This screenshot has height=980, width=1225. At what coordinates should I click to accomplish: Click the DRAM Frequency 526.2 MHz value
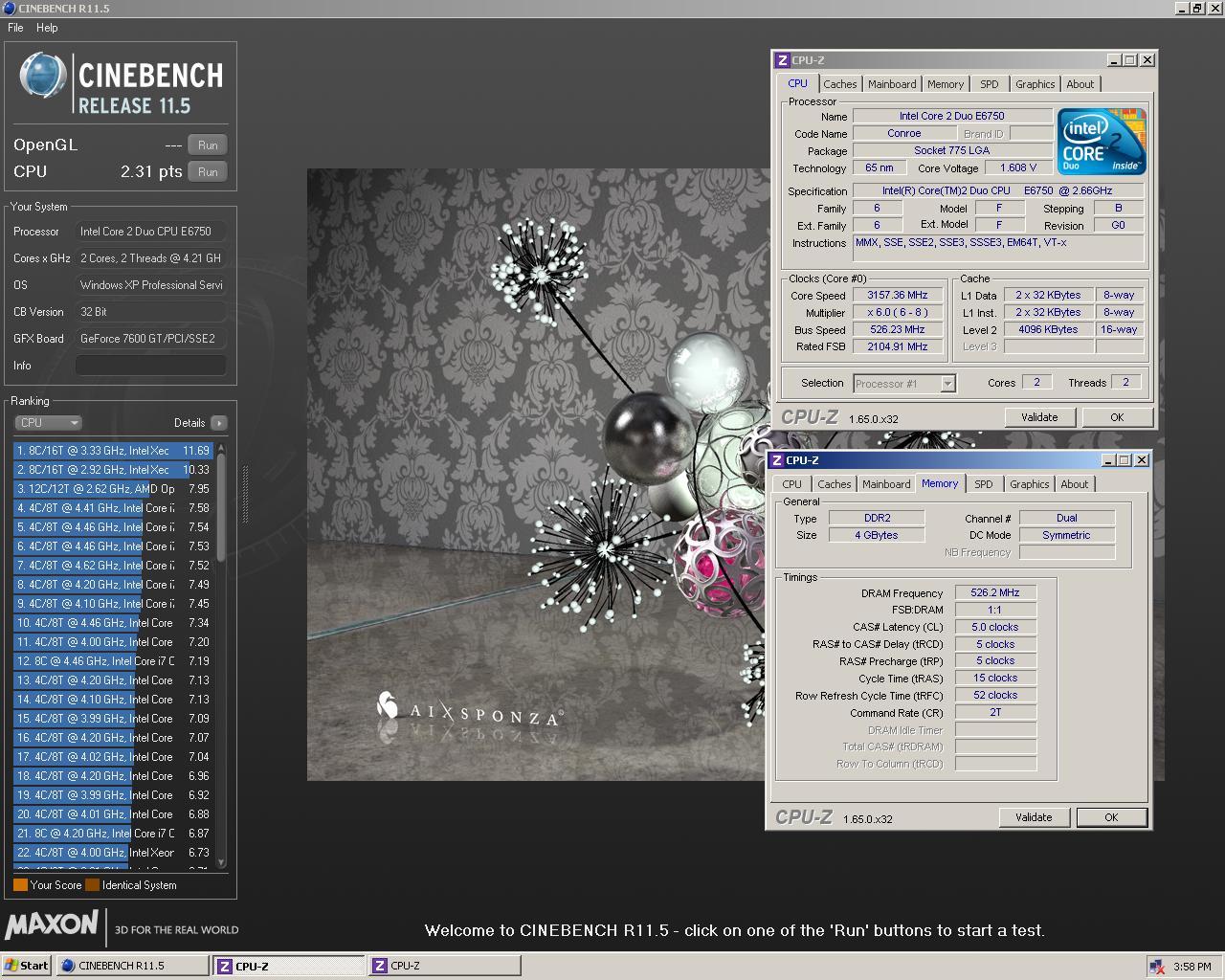pos(995,593)
